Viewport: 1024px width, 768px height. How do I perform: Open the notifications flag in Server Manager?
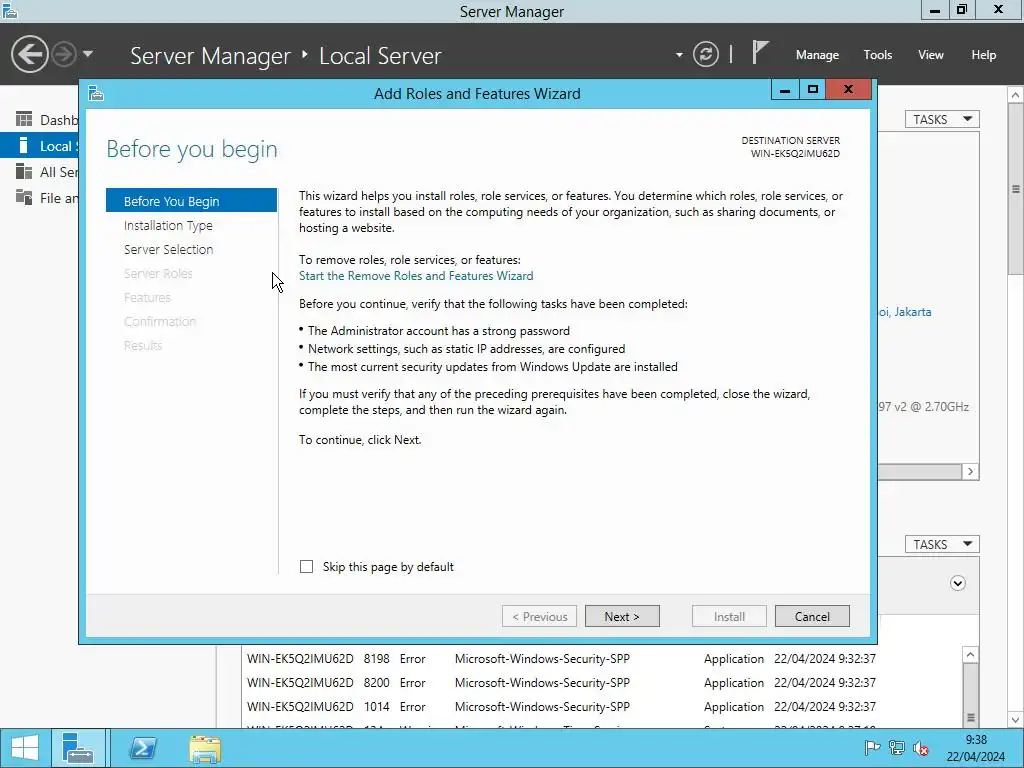point(759,52)
